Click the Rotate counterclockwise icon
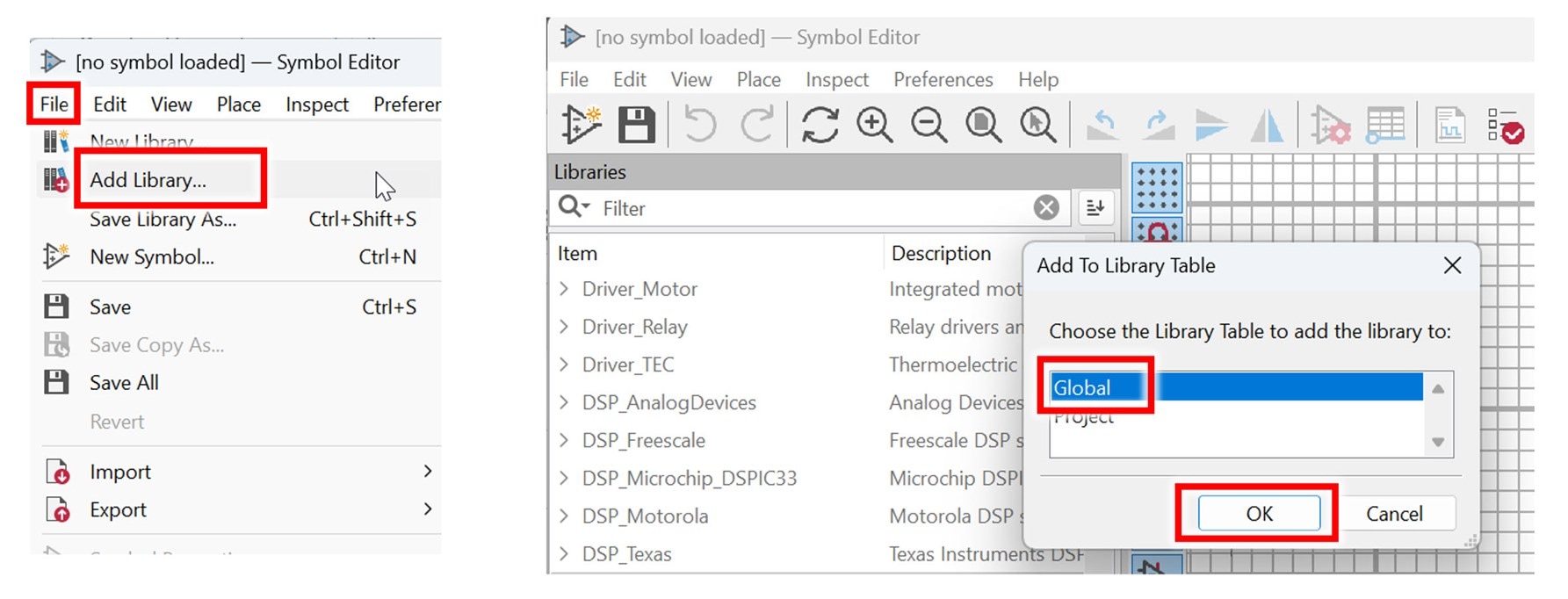Viewport: 1568px width, 599px height. point(1102,124)
